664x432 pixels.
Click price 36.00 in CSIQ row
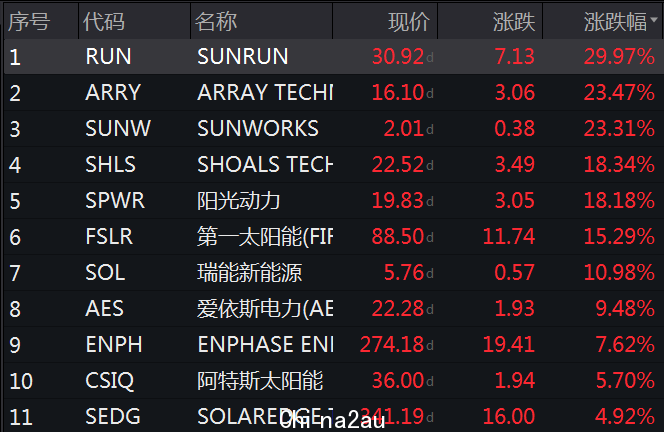(x=398, y=380)
